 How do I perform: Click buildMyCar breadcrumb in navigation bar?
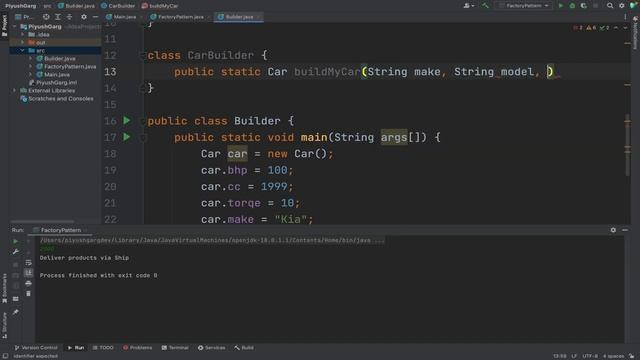pos(160,6)
